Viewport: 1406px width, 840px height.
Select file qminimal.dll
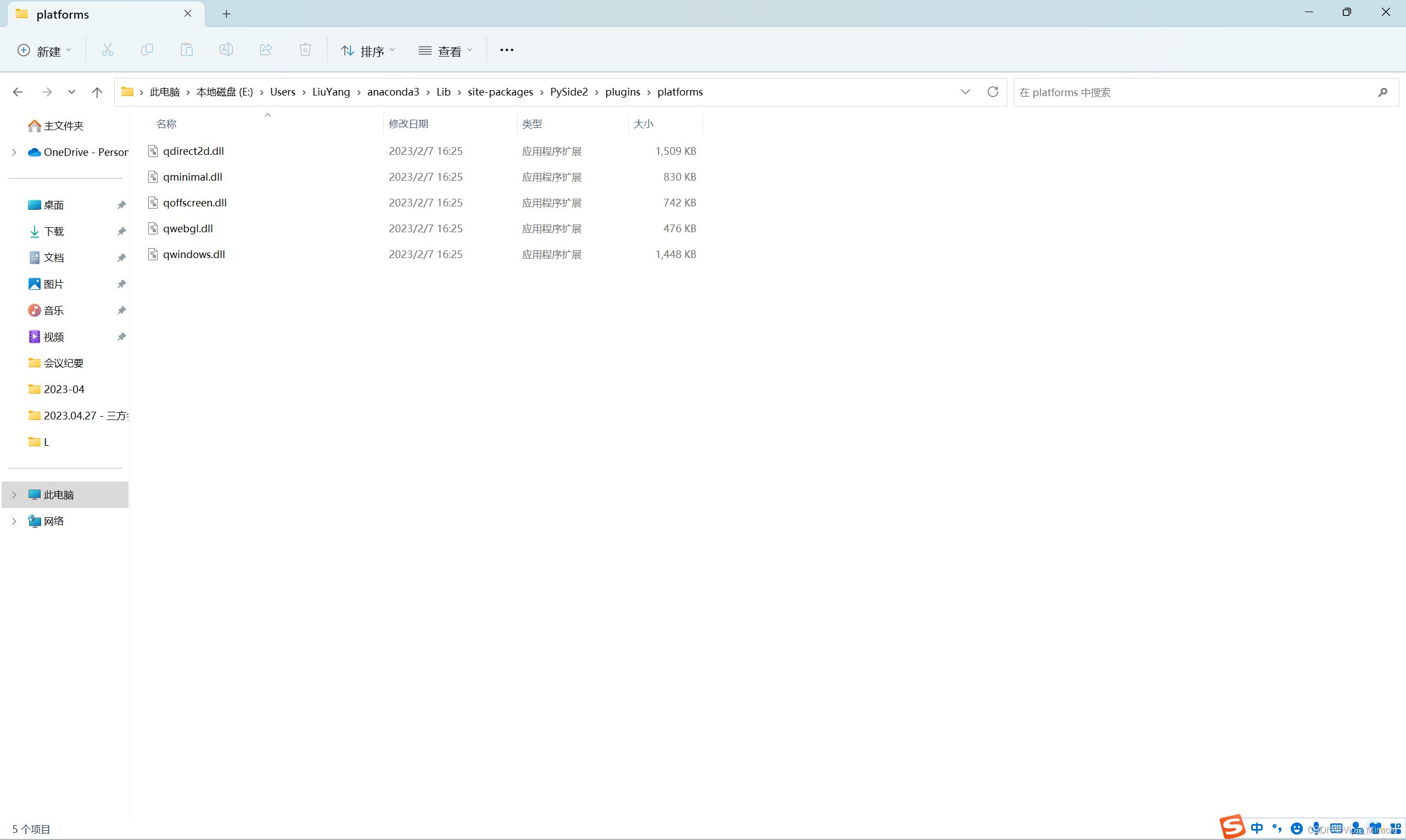193,177
